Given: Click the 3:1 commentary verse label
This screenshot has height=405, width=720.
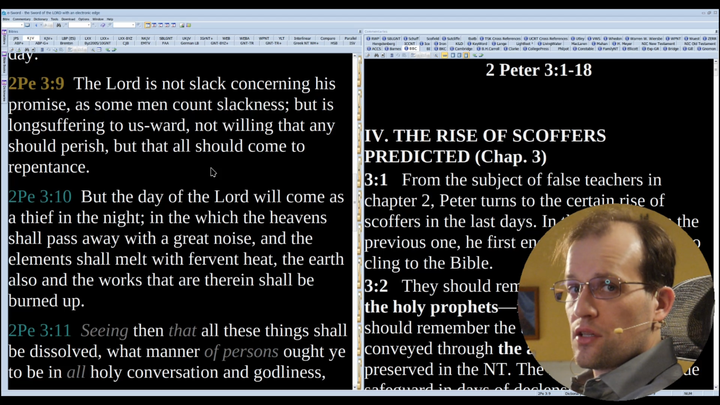Looking at the screenshot, I should (376, 180).
